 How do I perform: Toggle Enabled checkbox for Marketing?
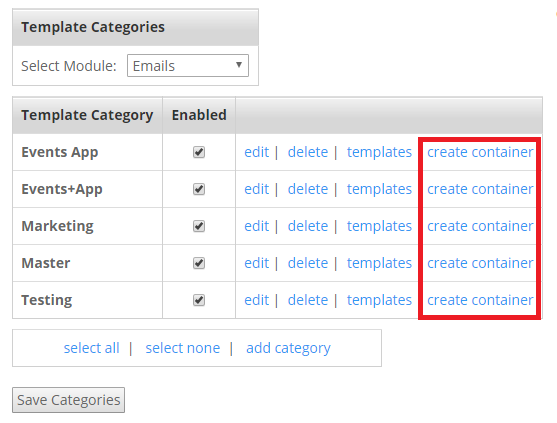(199, 226)
